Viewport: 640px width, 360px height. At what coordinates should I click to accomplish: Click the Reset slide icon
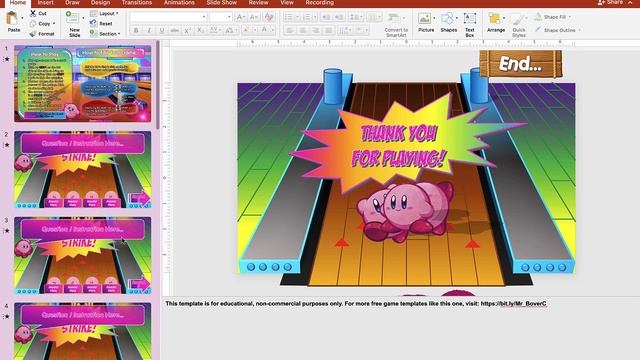click(93, 23)
